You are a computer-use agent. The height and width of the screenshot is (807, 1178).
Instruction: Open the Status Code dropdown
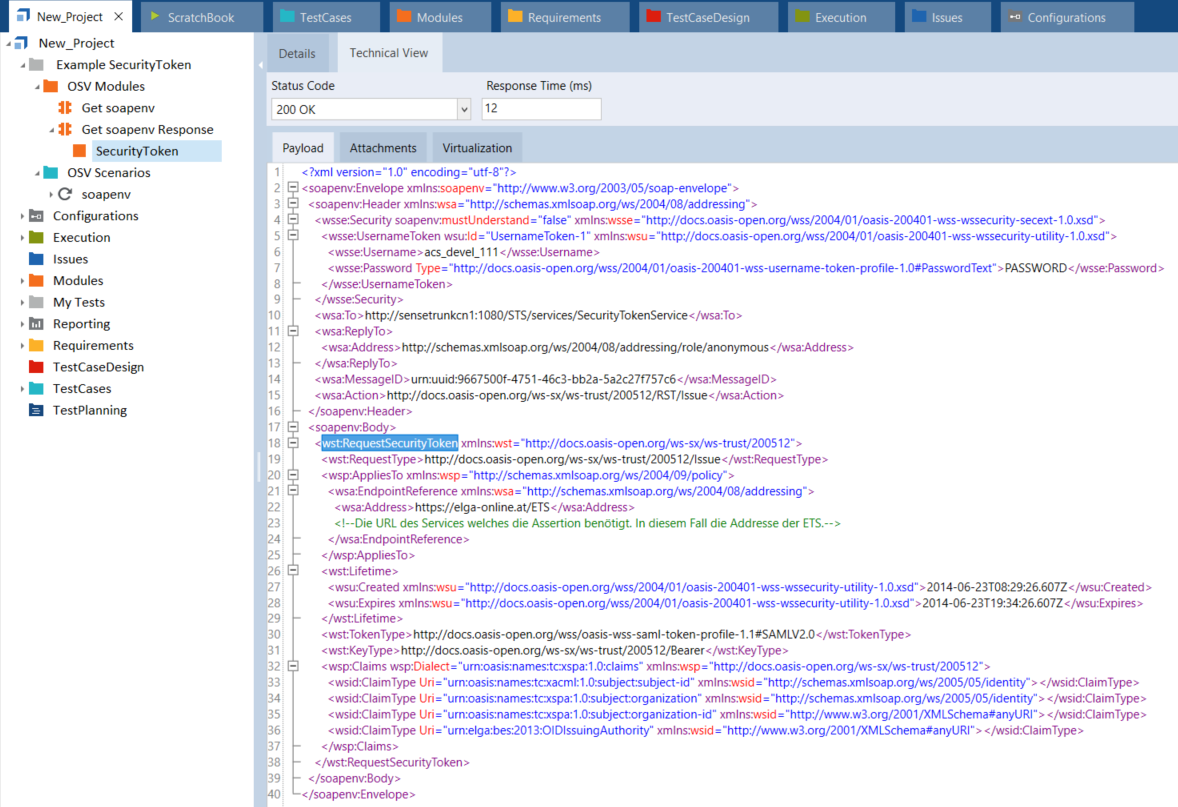click(463, 109)
